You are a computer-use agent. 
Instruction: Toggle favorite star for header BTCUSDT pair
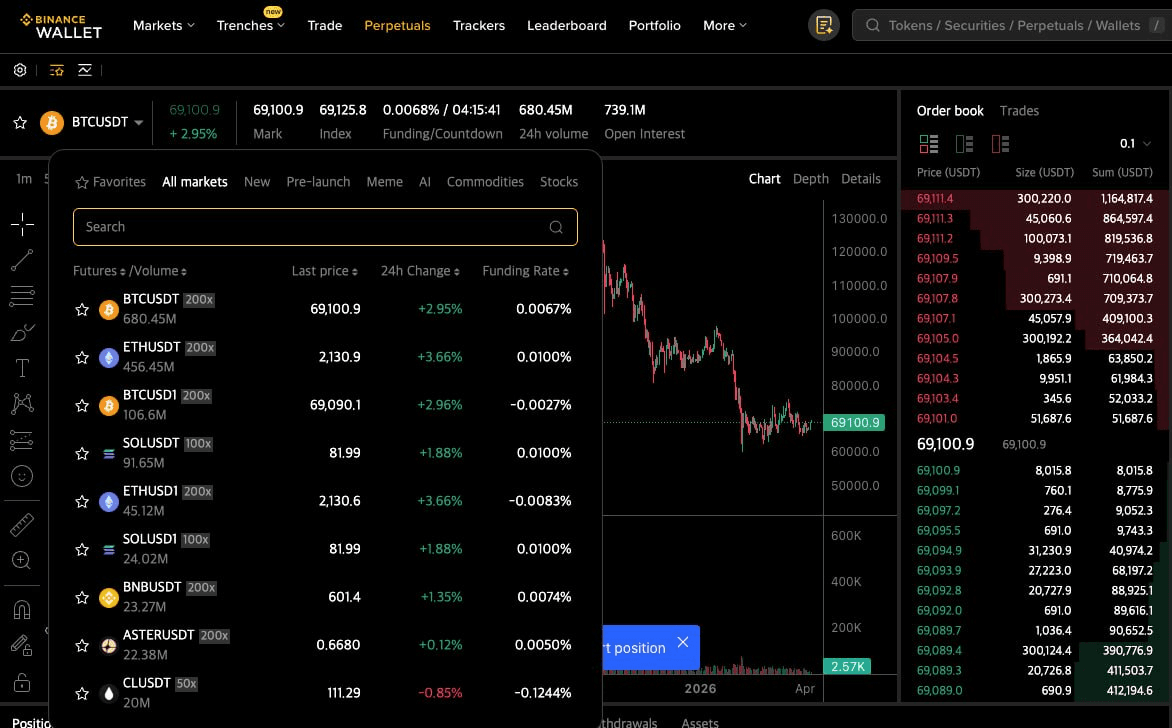coord(20,122)
